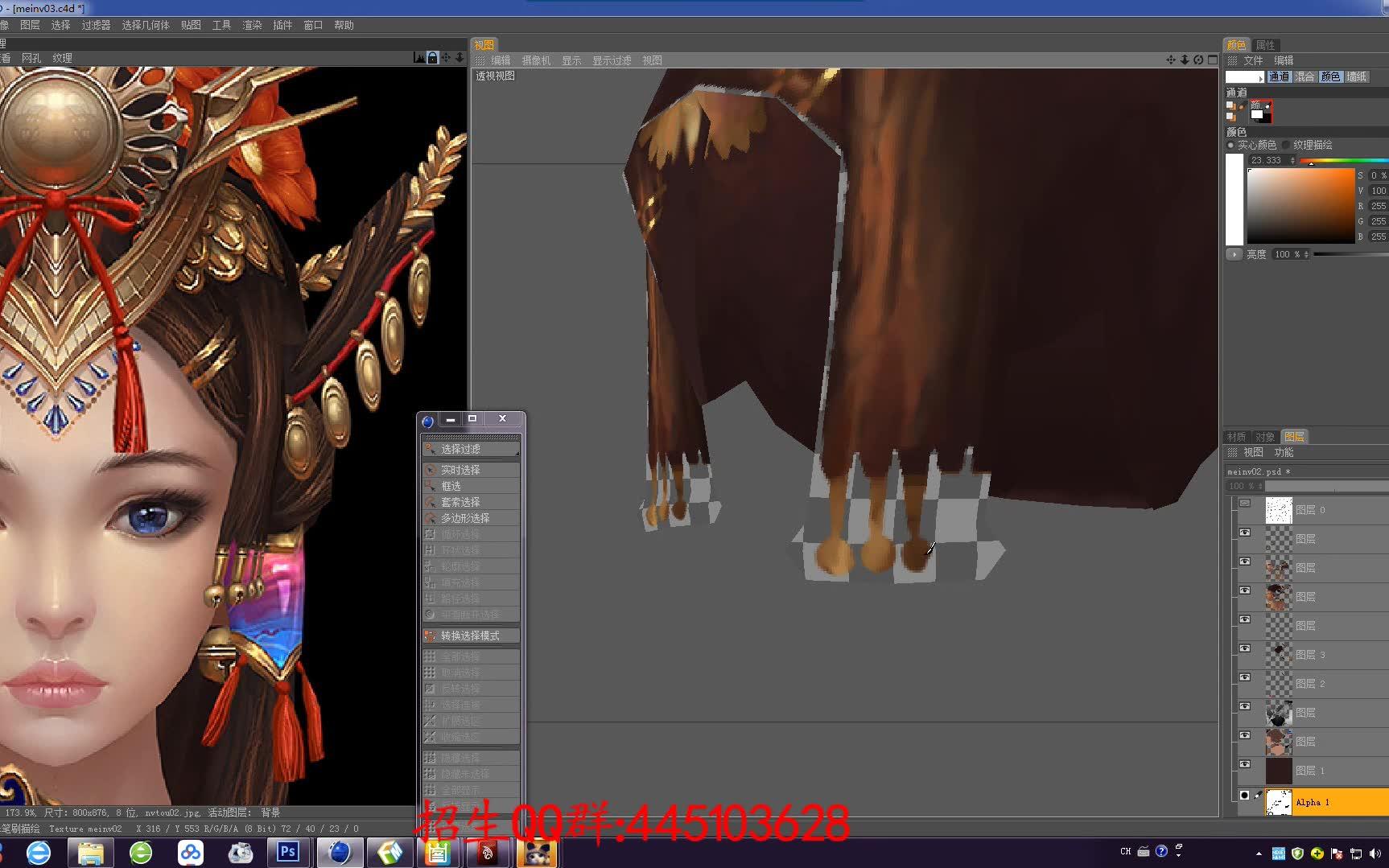The width and height of the screenshot is (1389, 868).
Task: Open the viewport panel grip menu icon
Action: [480, 60]
